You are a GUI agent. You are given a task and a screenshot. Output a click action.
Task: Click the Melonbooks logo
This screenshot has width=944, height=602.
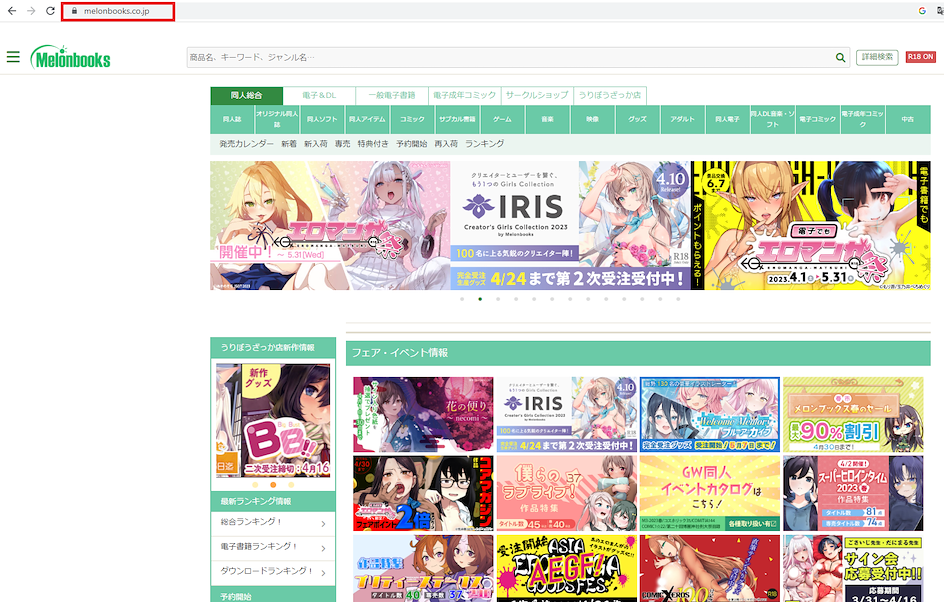[71, 58]
